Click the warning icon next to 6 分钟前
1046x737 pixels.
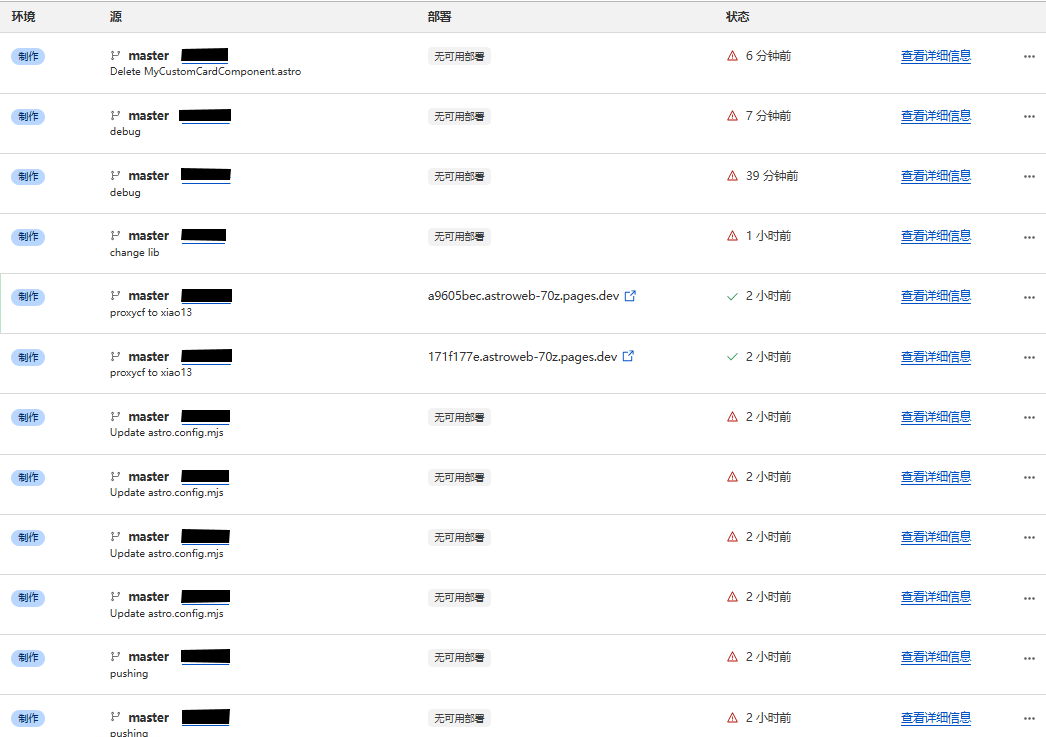pos(732,56)
